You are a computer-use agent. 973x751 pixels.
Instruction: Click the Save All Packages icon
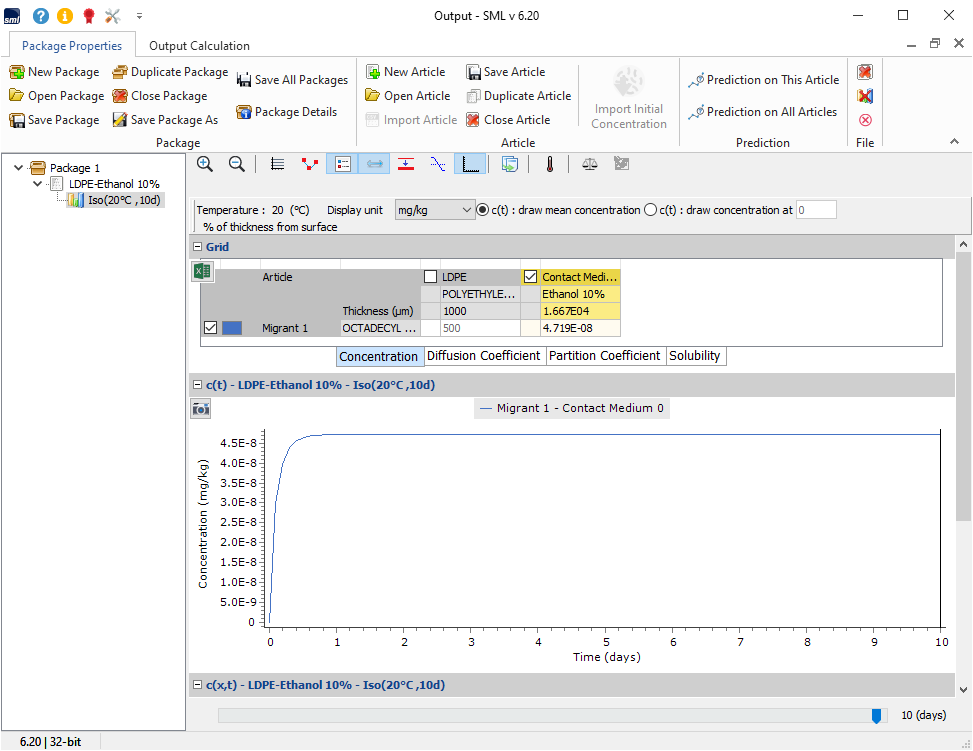tap(244, 80)
